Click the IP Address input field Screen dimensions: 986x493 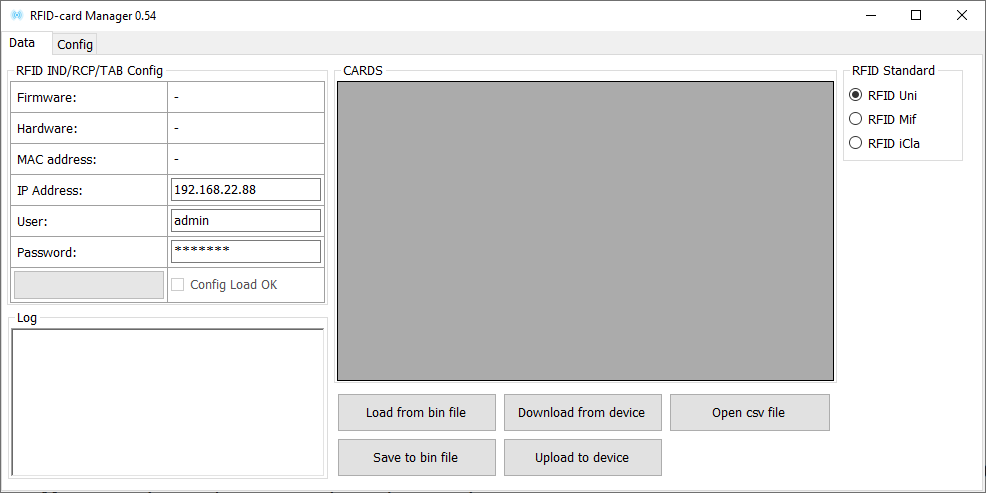point(245,190)
